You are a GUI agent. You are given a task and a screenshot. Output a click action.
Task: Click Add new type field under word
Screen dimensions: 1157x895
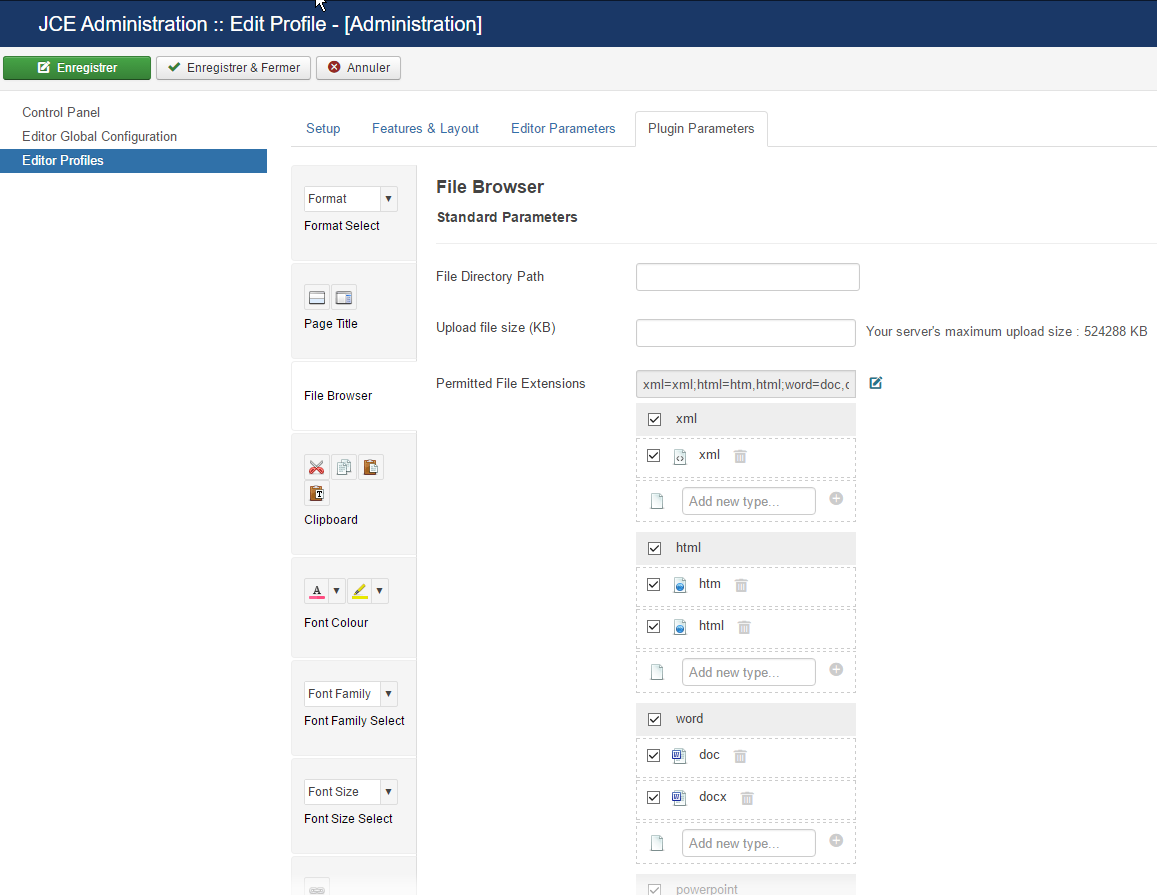coord(749,843)
